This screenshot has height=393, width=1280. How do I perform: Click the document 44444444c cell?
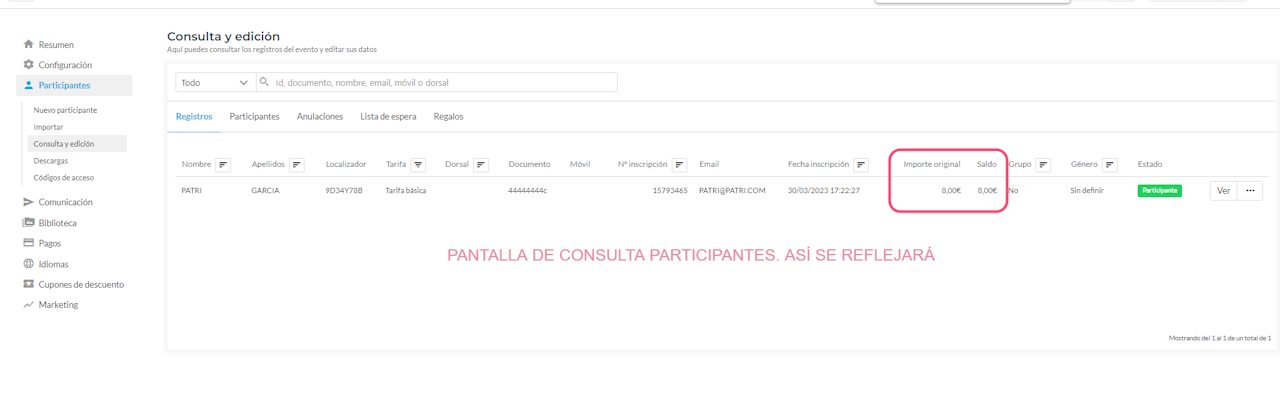528,191
